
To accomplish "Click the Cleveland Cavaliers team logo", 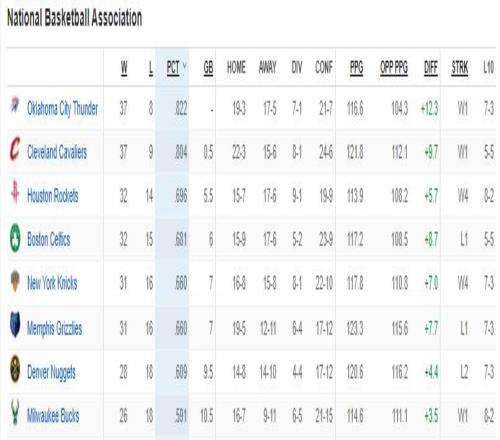I will click(15, 148).
